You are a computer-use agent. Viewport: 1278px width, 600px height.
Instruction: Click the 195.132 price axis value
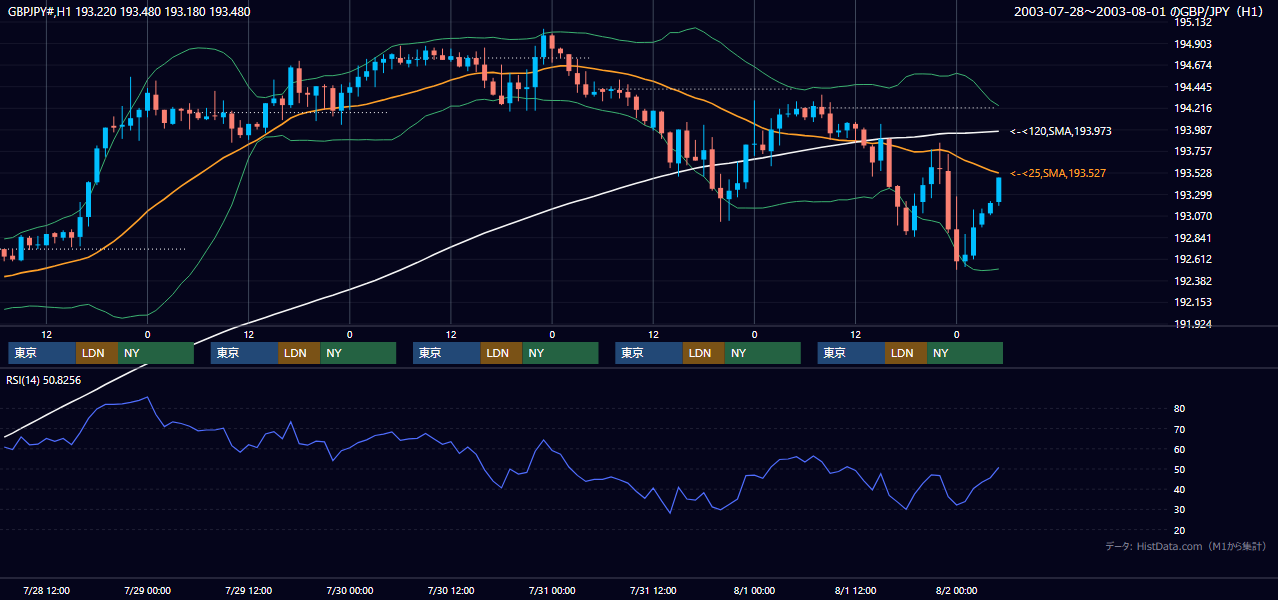point(1193,22)
